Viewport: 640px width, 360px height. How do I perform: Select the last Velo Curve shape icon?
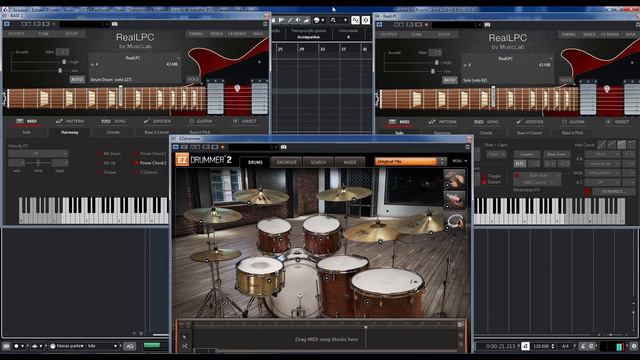click(x=632, y=144)
